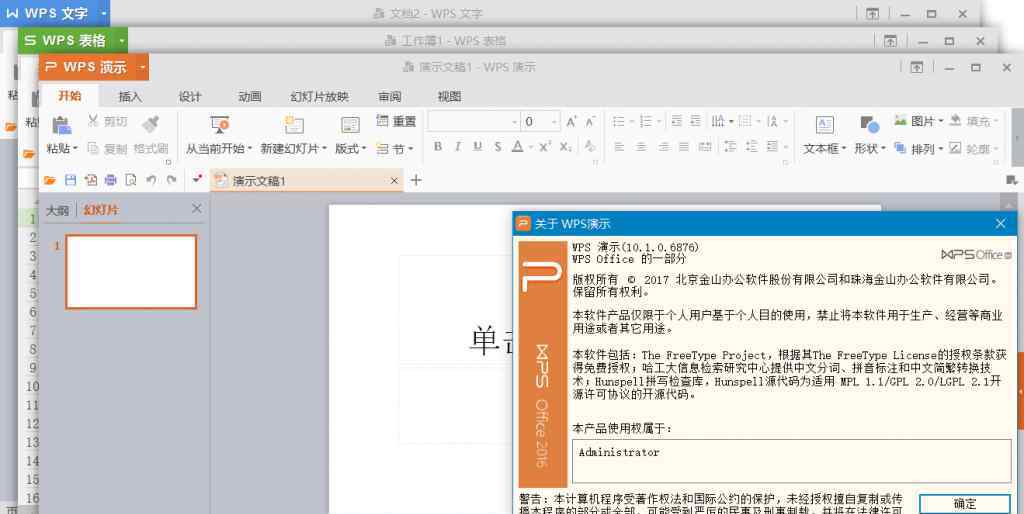This screenshot has height=514, width=1024.
Task: Insert a Text Box (文本框) icon
Action: click(824, 125)
